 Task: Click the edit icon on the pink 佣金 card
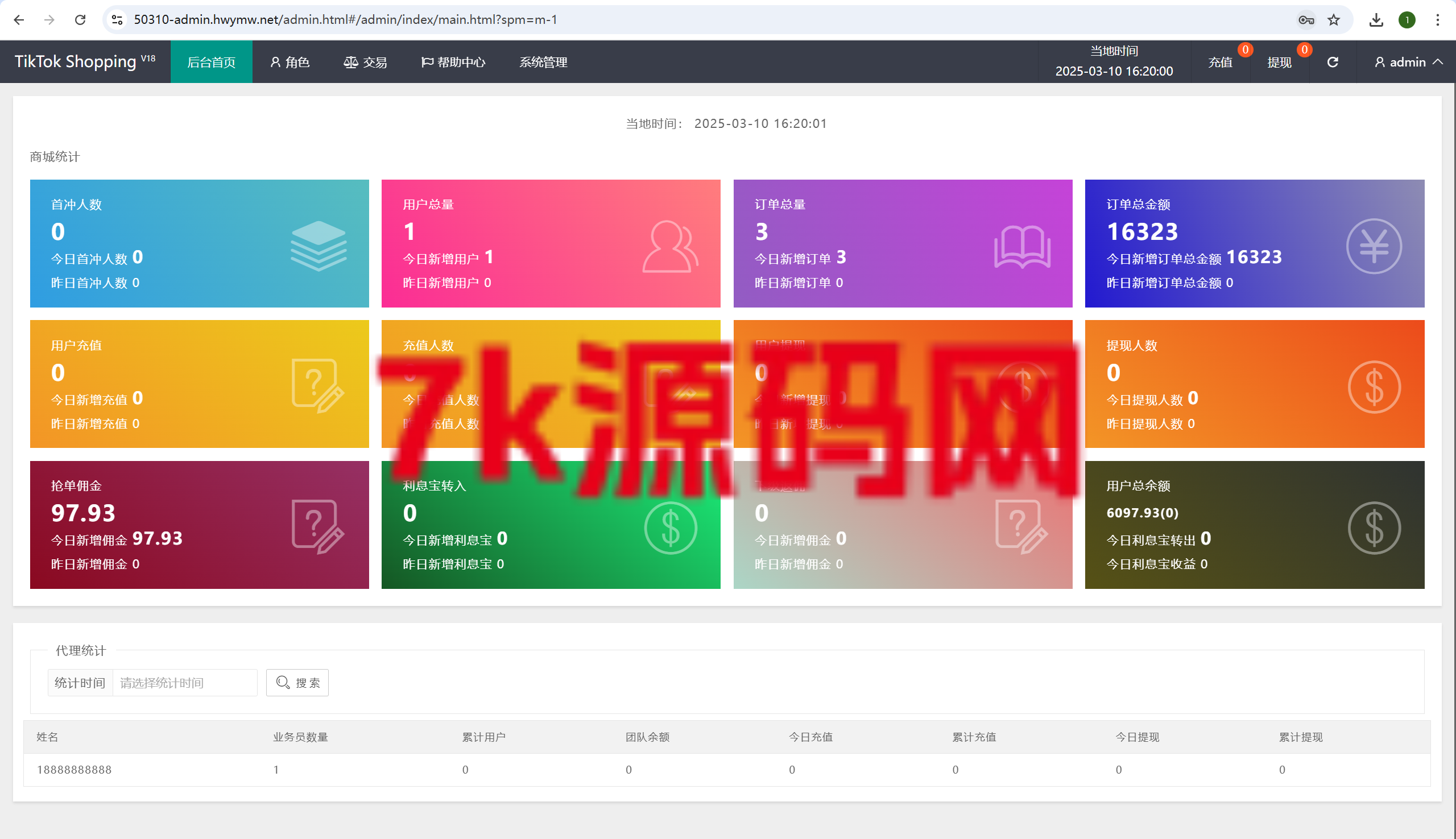click(1022, 527)
